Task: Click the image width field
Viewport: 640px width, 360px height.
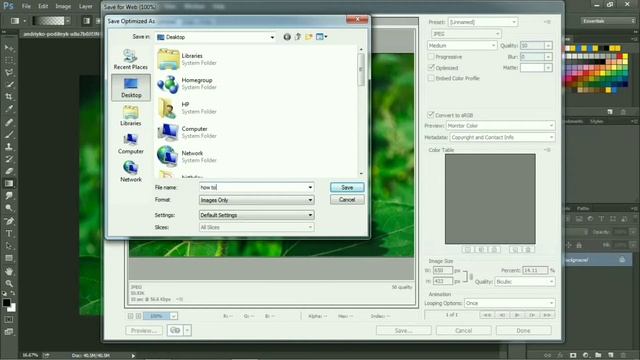Action: point(442,270)
